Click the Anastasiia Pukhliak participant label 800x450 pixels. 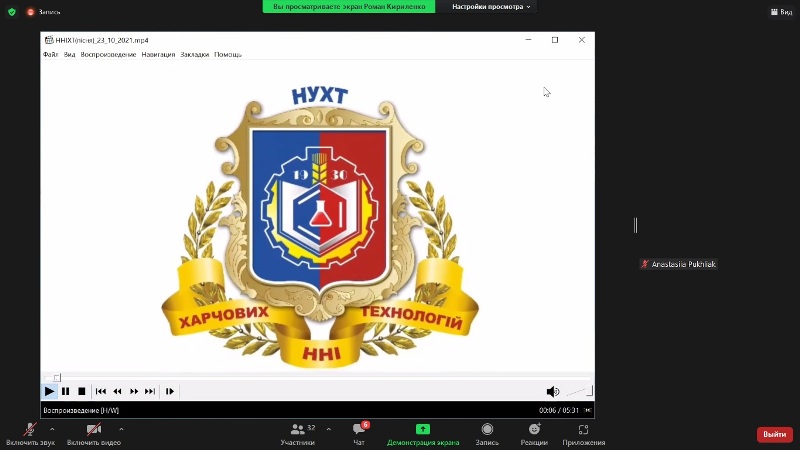679,264
